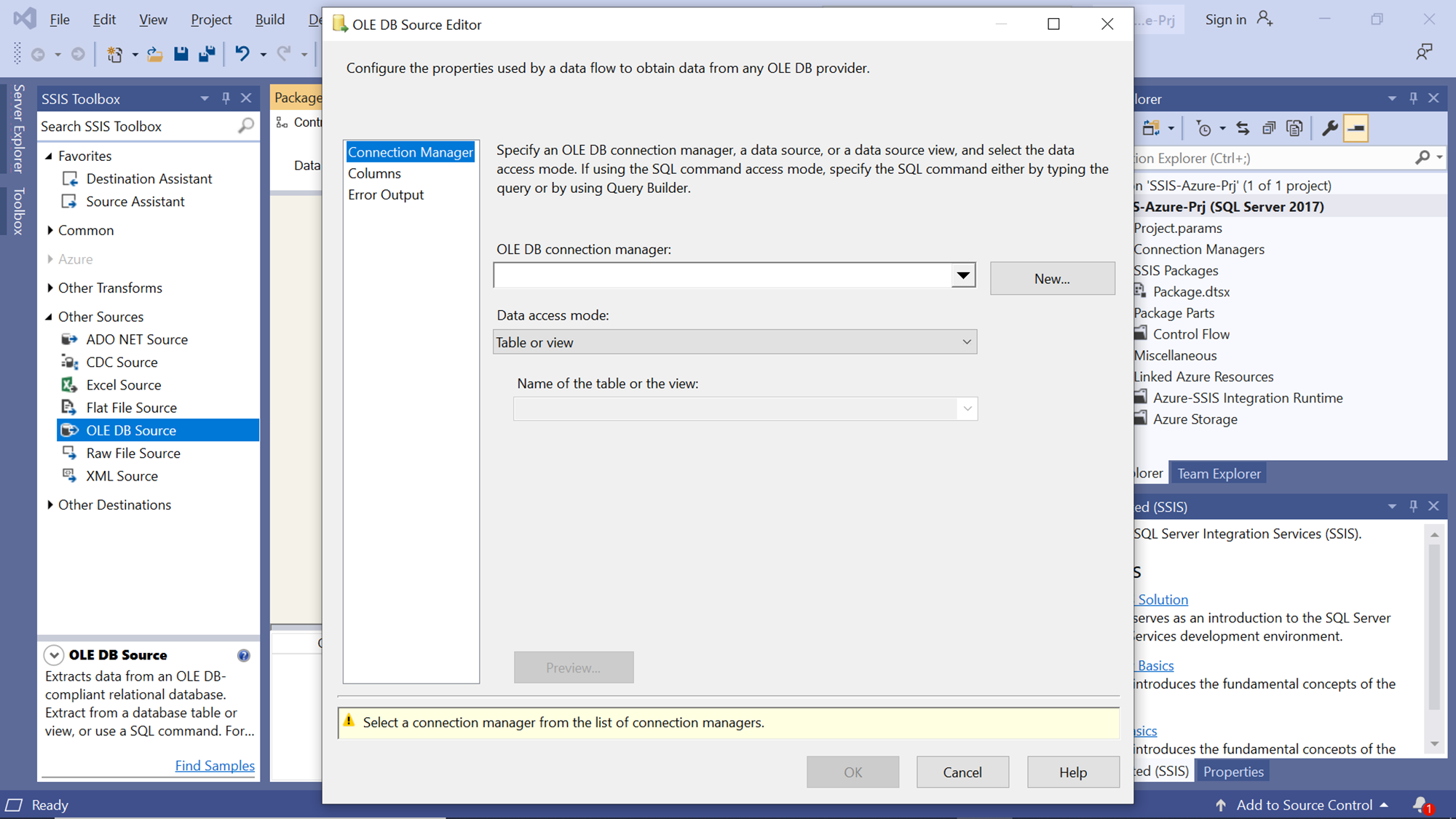Screen dimensions: 1456x819
Task: Pin the SSIS Toolbox panel
Action: point(226,98)
